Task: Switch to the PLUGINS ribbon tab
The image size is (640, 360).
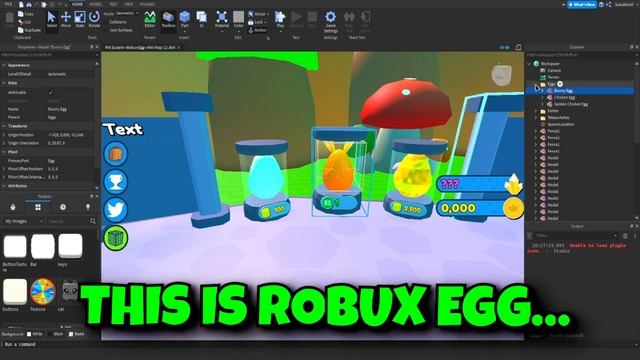Action: point(147,4)
